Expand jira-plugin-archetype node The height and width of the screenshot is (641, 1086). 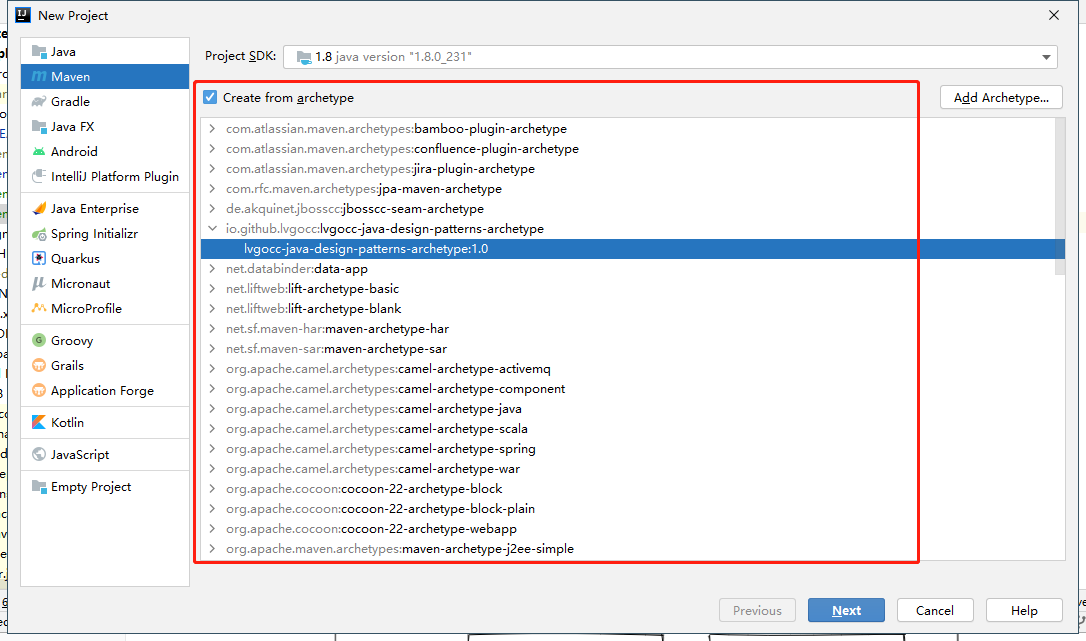pyautogui.click(x=212, y=169)
